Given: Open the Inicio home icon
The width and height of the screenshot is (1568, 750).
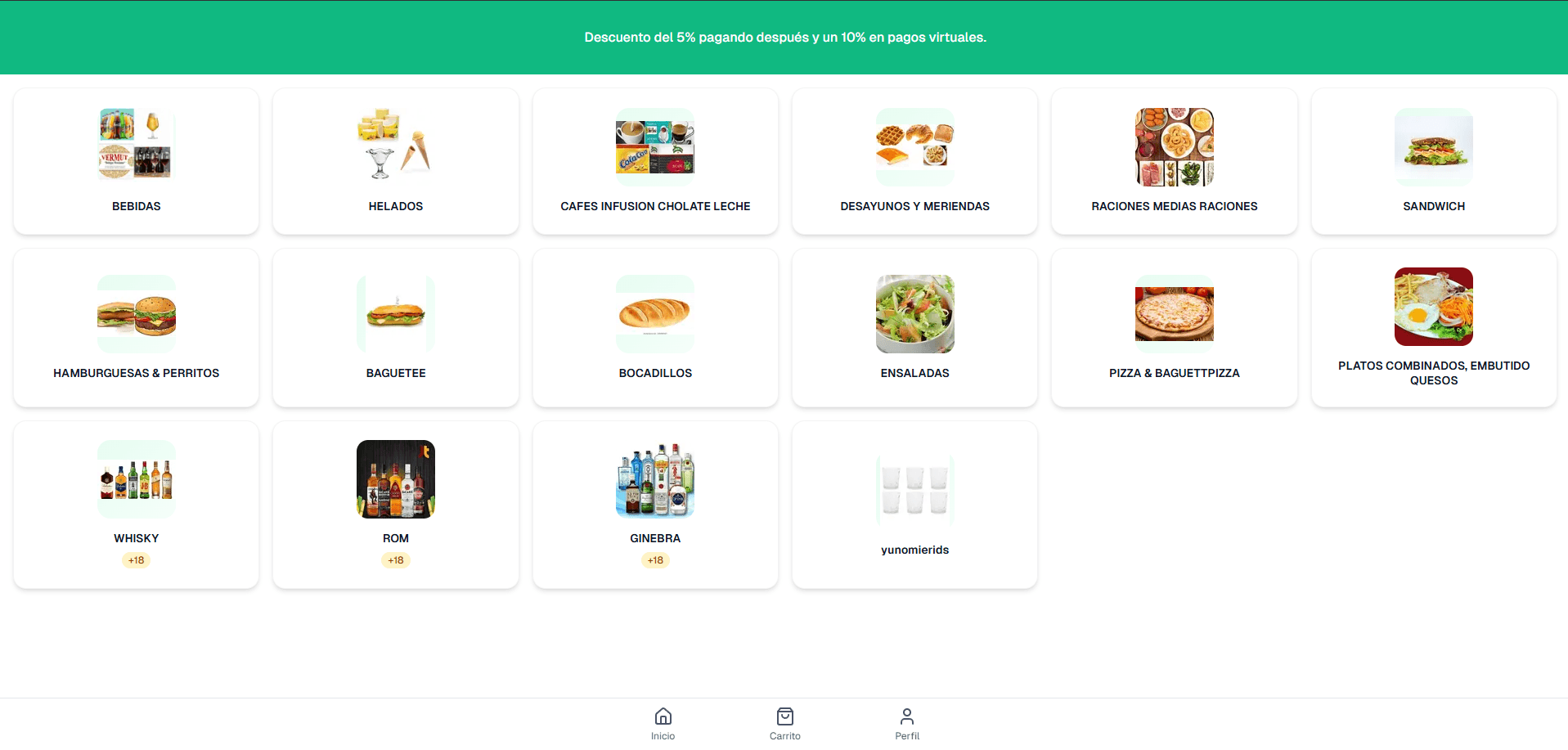Looking at the screenshot, I should point(663,716).
